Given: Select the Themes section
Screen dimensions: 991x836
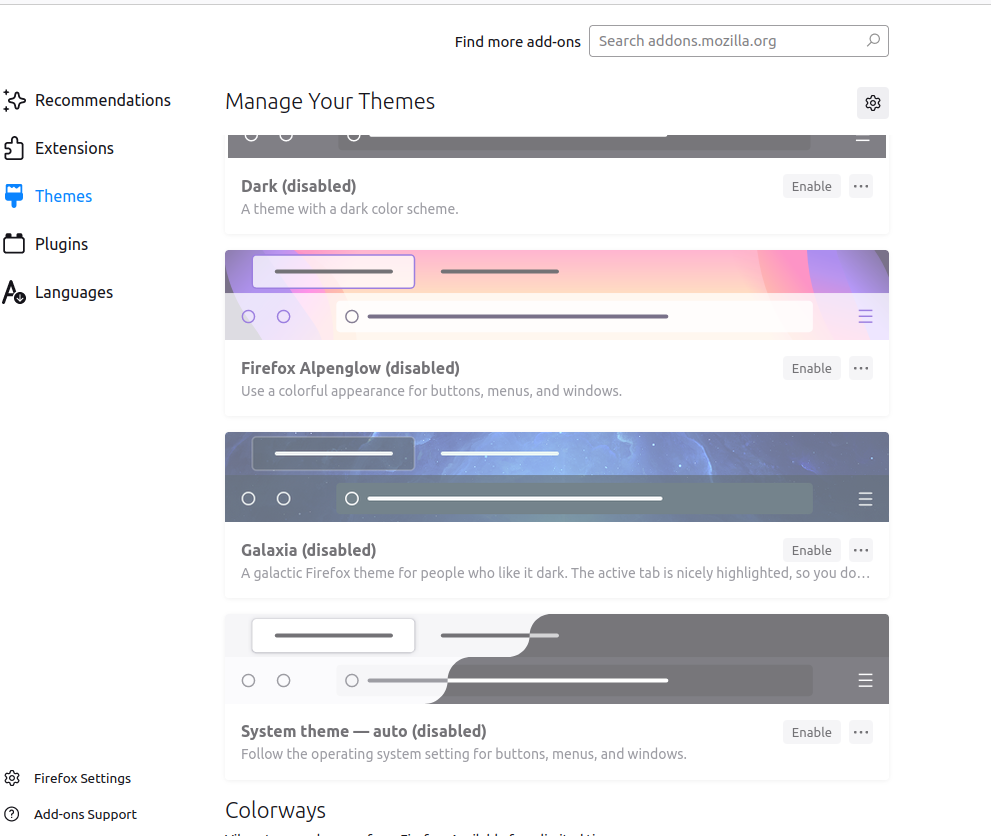Looking at the screenshot, I should (48, 196).
